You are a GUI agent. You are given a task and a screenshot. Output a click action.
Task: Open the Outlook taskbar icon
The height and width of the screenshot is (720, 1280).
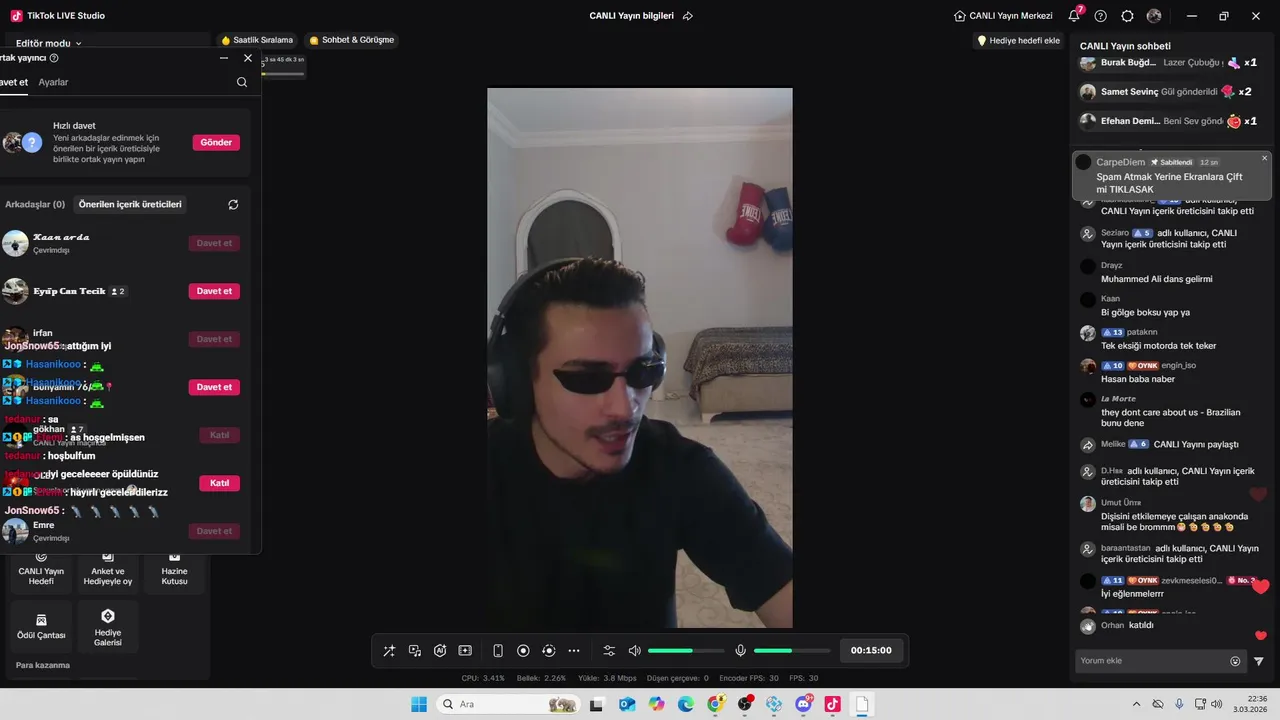[627, 704]
